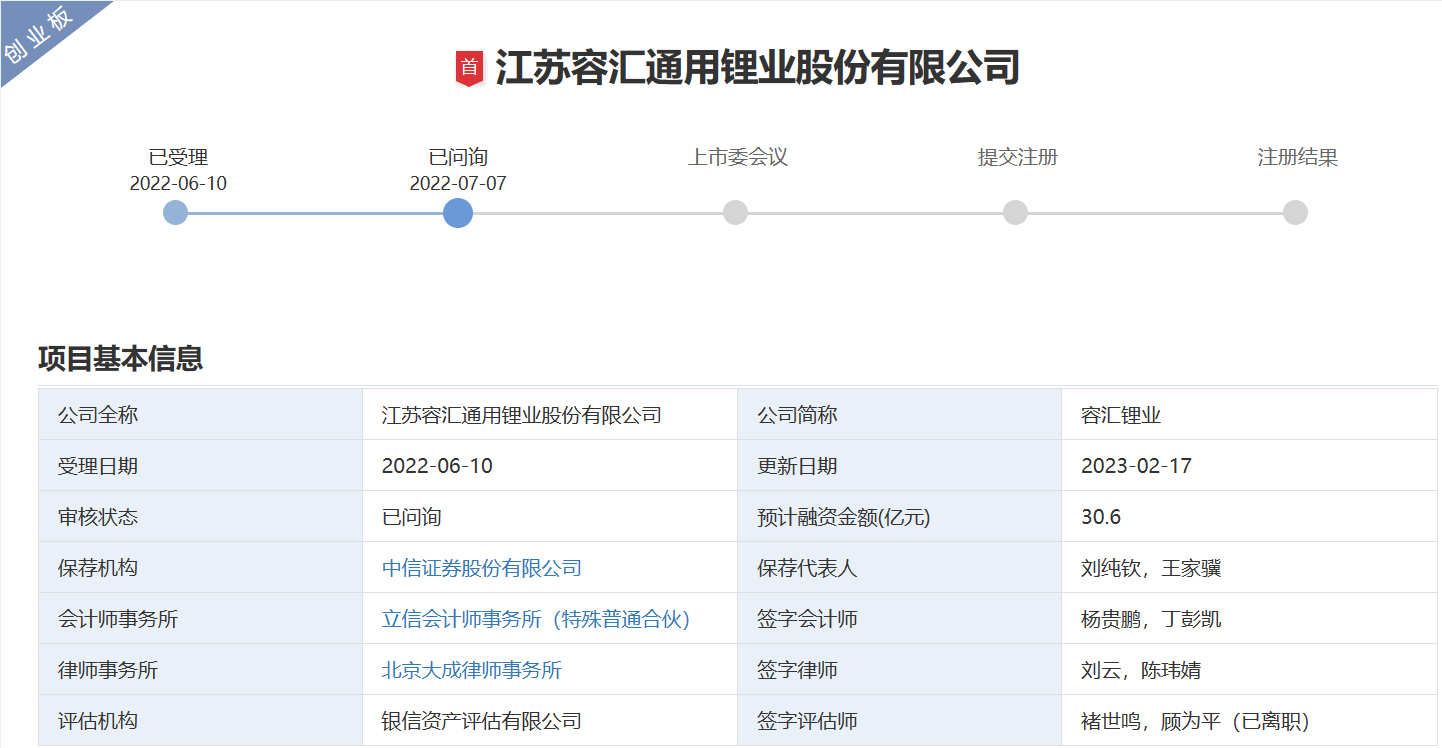The image size is (1442, 748).
Task: Click the 2023-02-17 value cell
Action: (x=1249, y=466)
